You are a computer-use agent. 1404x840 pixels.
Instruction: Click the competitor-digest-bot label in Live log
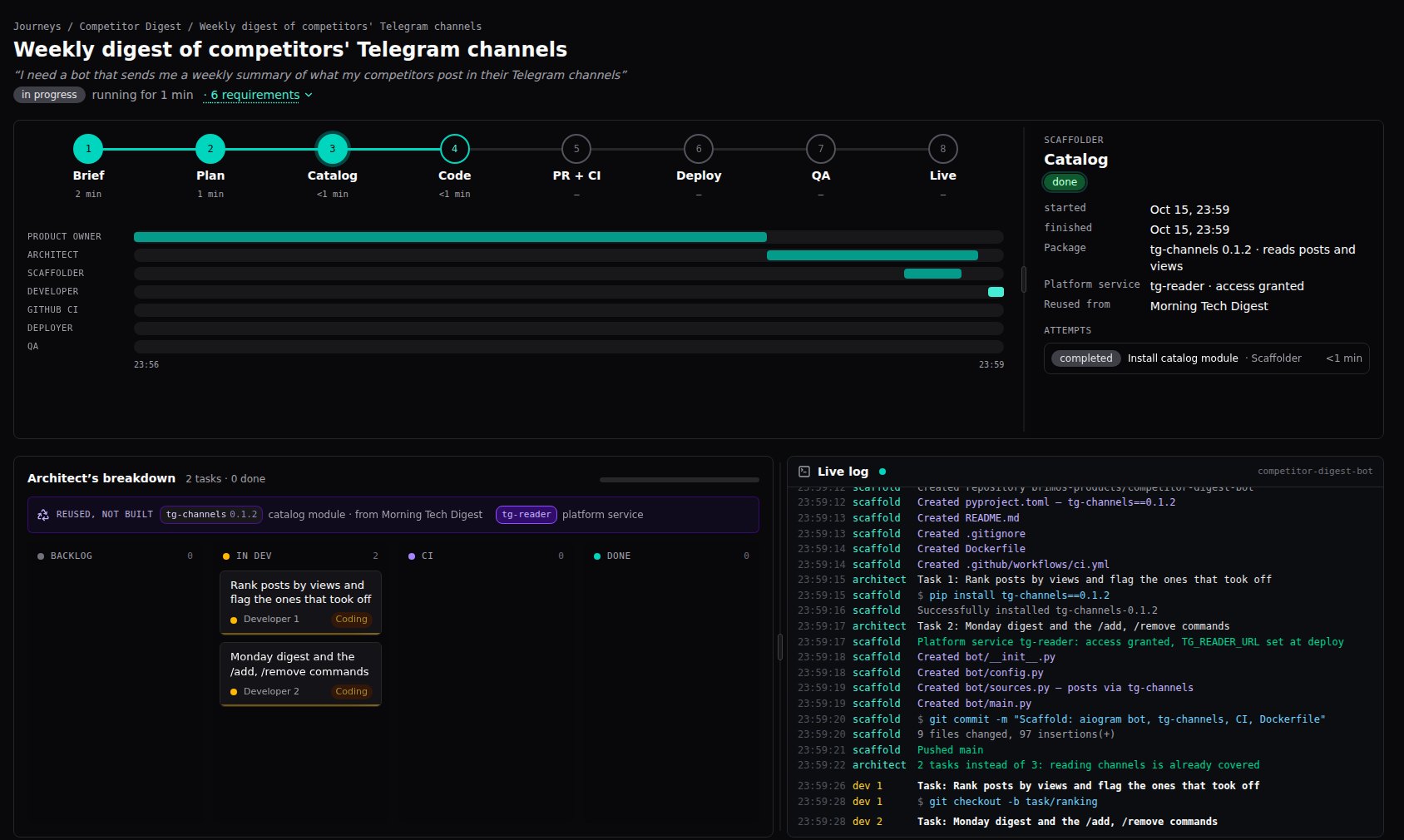(x=1315, y=472)
